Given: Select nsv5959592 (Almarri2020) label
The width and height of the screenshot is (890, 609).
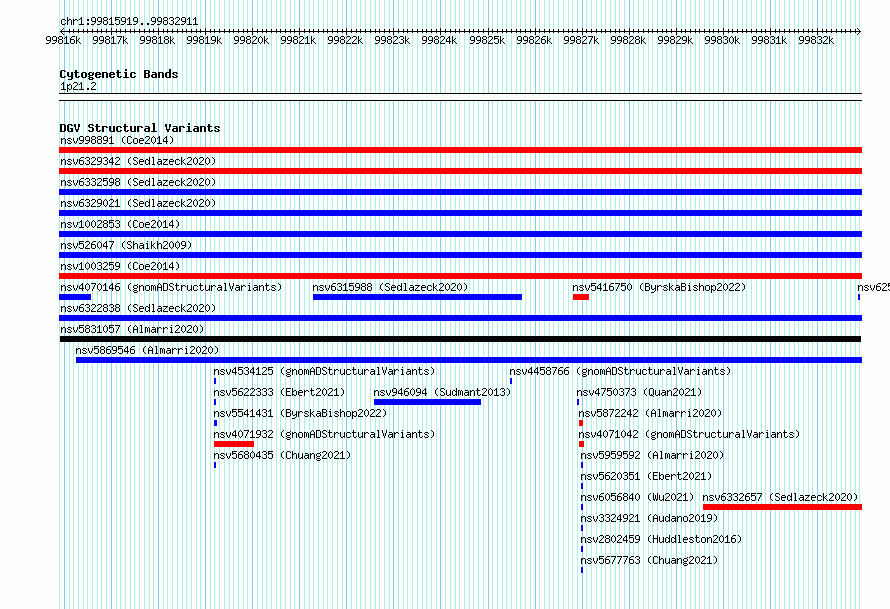Looking at the screenshot, I should click(x=652, y=455).
